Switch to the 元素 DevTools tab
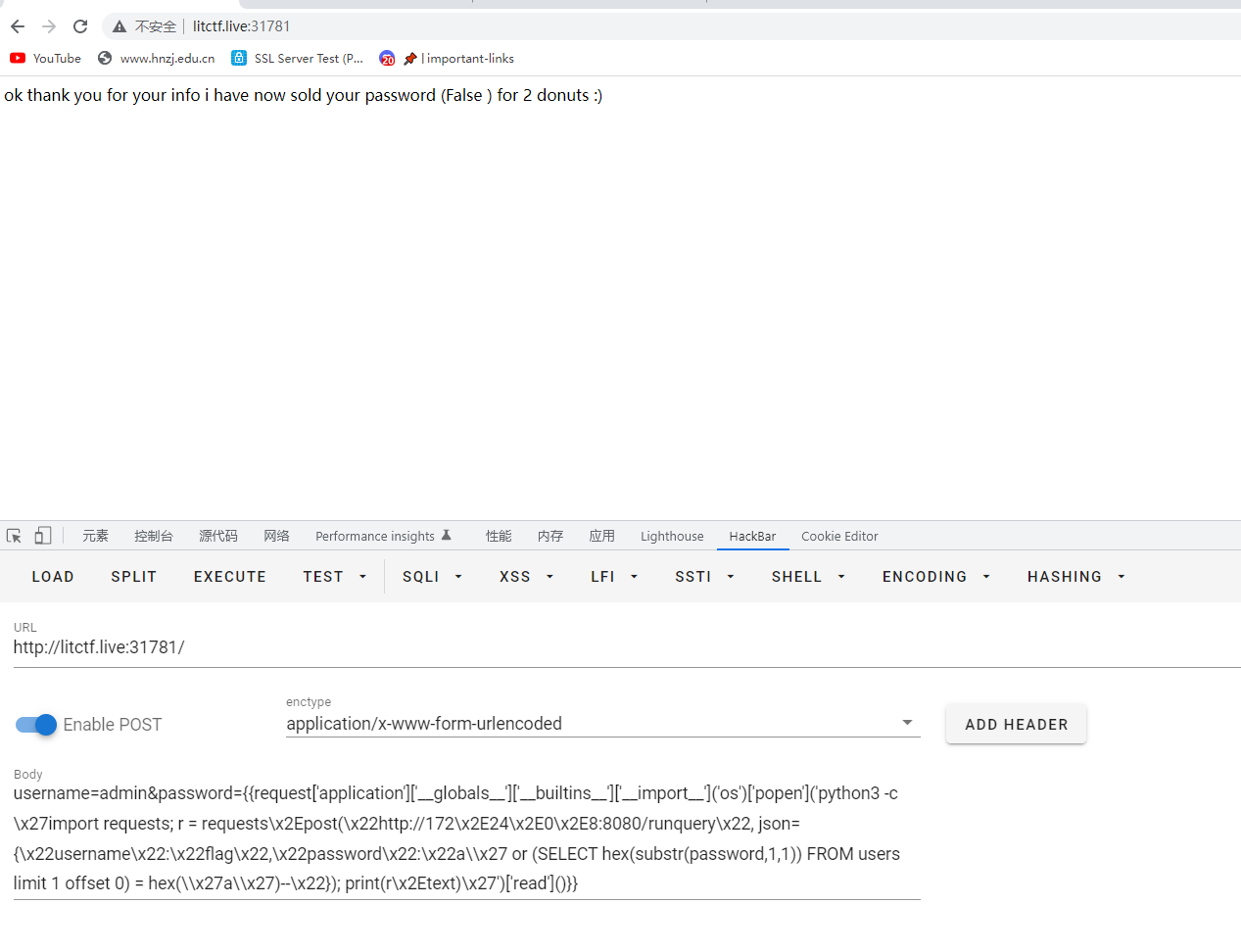Screen dimensions: 1241x952 [95, 536]
